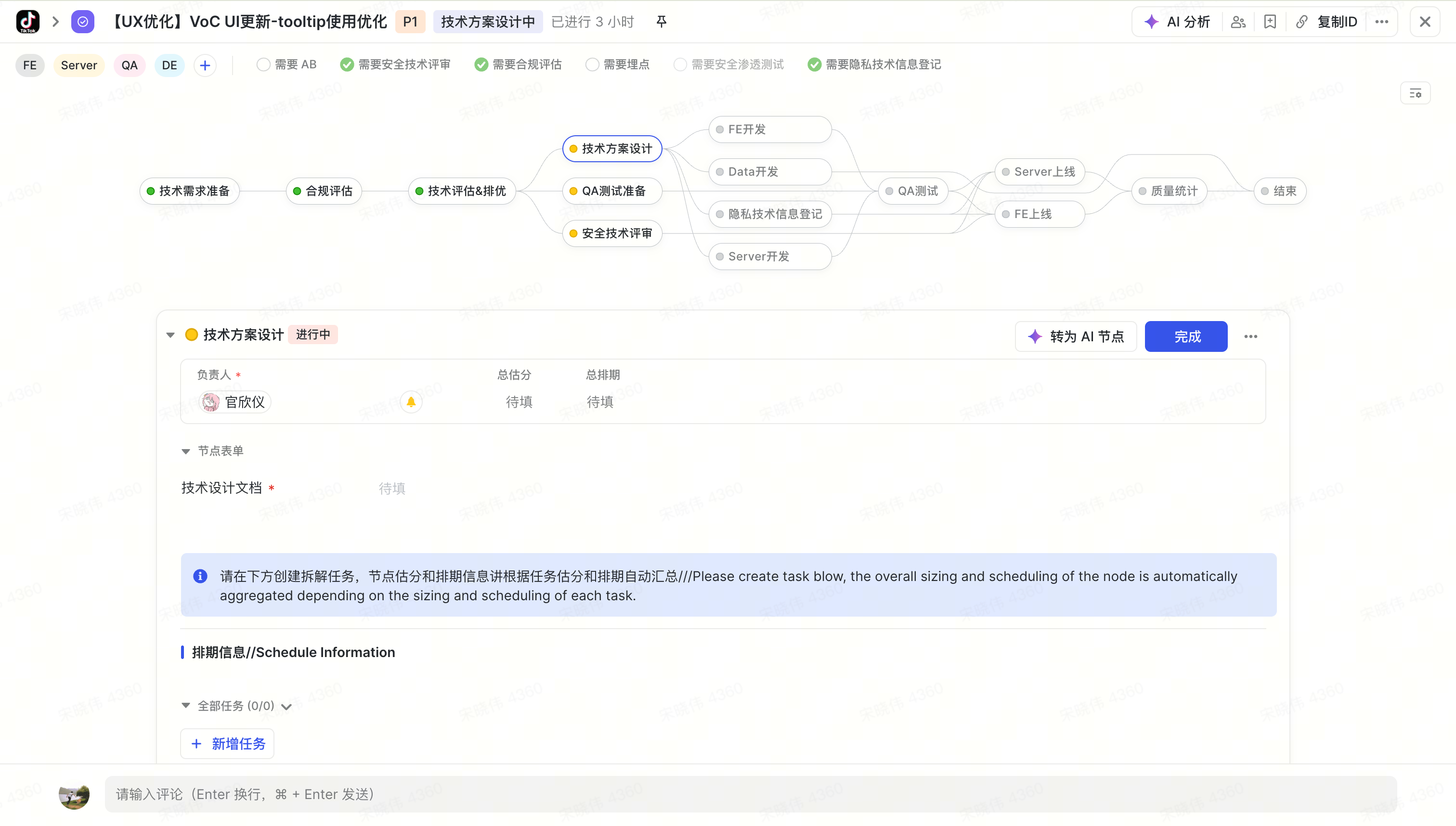This screenshot has height=826, width=1456.
Task: Click the pin icon next to elapsed time
Action: point(661,22)
